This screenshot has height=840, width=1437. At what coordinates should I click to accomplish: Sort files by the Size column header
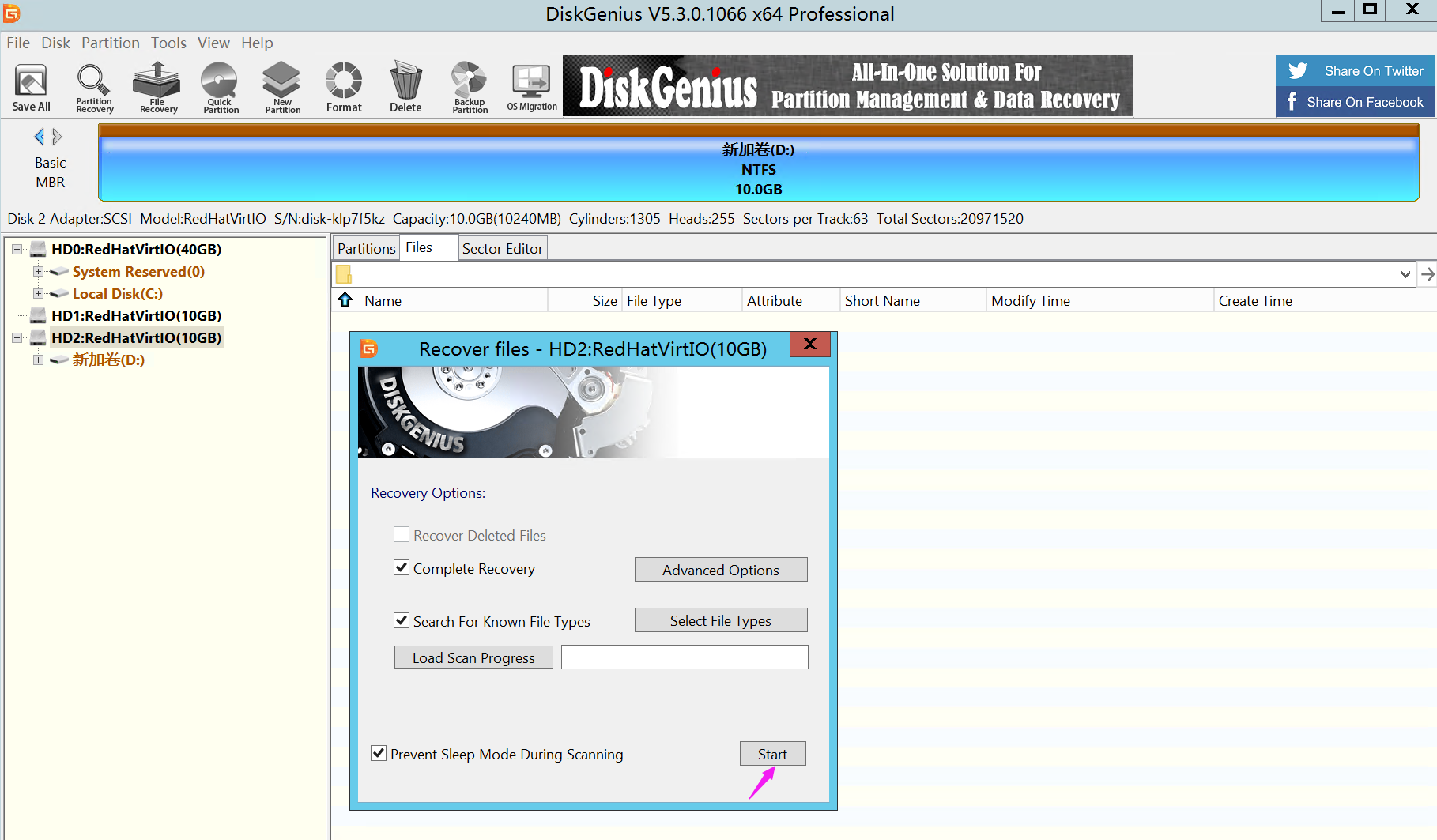click(x=585, y=300)
